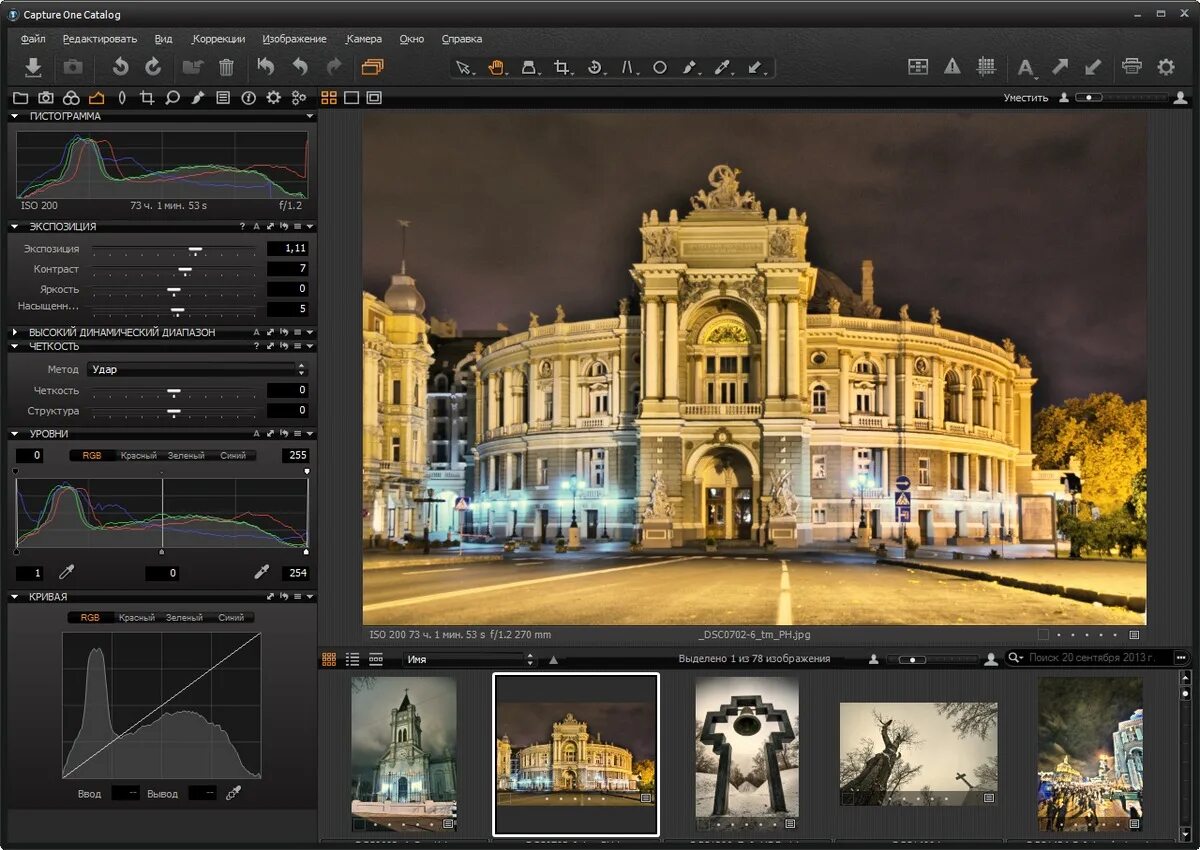Open the Lens correction tool tab

pyautogui.click(x=122, y=98)
